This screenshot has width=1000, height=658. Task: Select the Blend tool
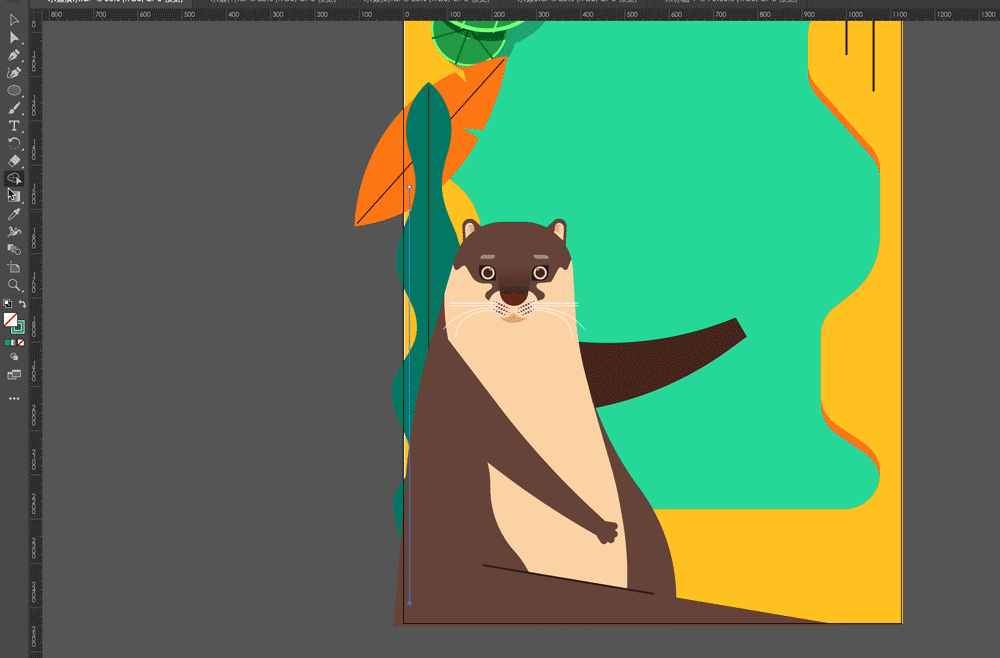tap(14, 249)
